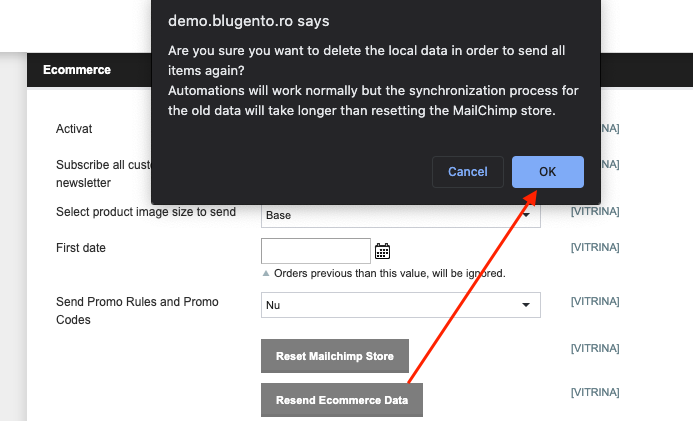Click the [VITRINA] label beside Promo Rules dropdown
The width and height of the screenshot is (693, 421).
pos(595,301)
